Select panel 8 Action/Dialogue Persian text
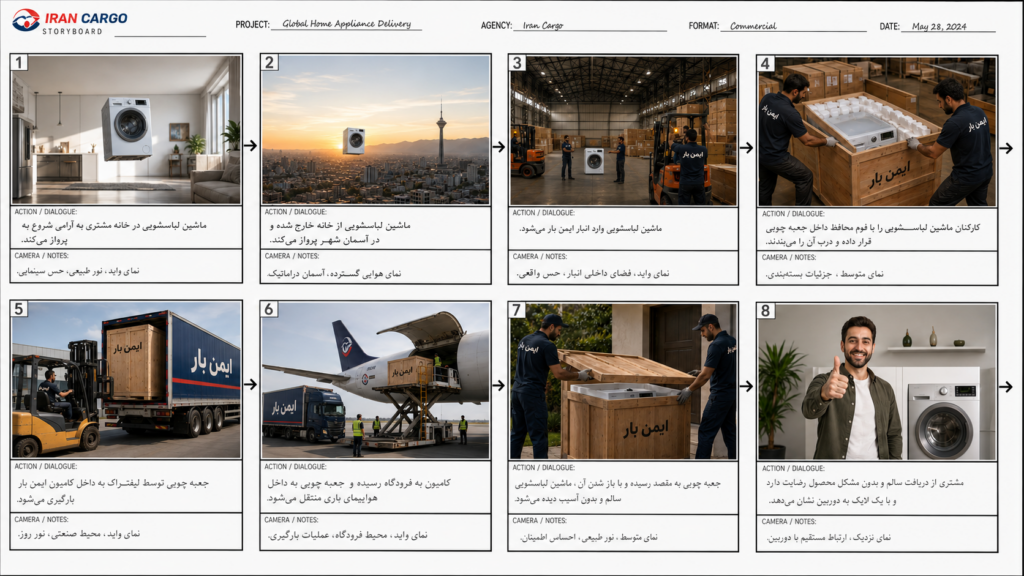Screen dimensions: 1024x576 click(865, 491)
